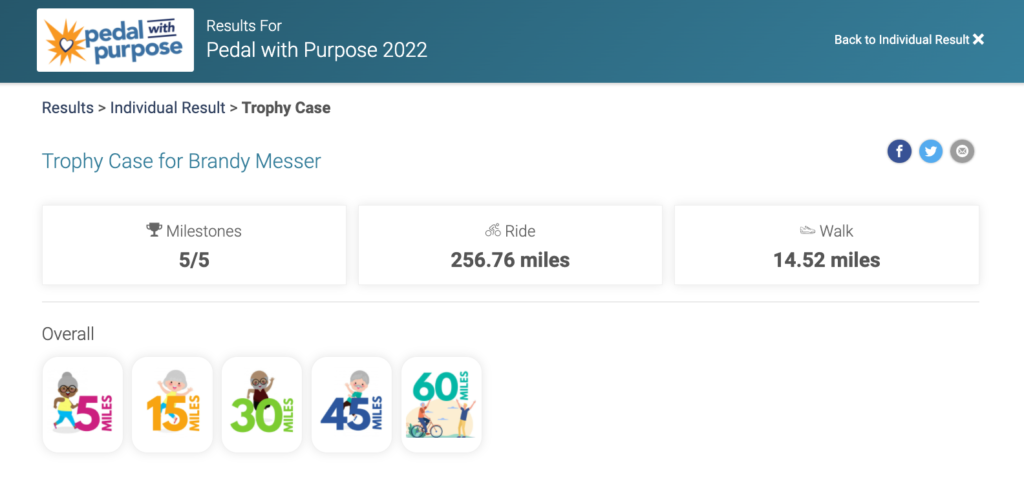1024x490 pixels.
Task: Click the Pedal with Purpose logo
Action: click(x=115, y=40)
